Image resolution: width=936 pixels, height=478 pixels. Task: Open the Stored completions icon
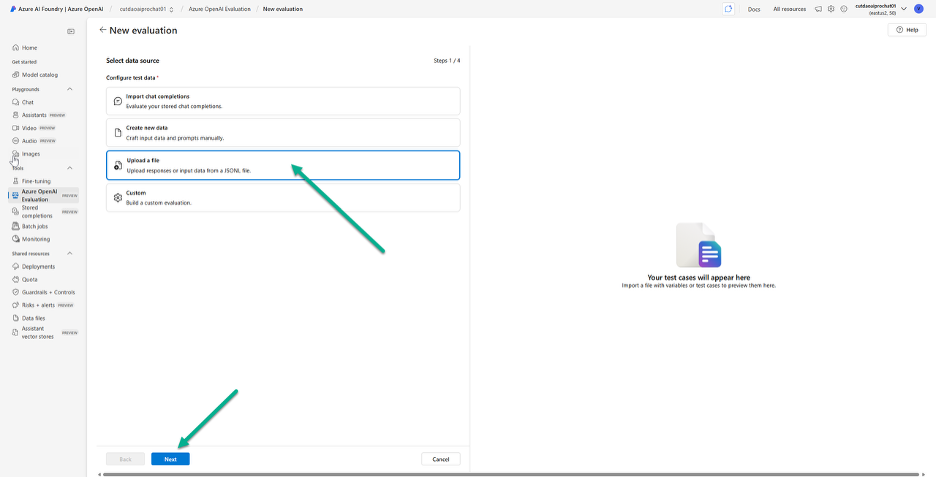click(x=16, y=211)
